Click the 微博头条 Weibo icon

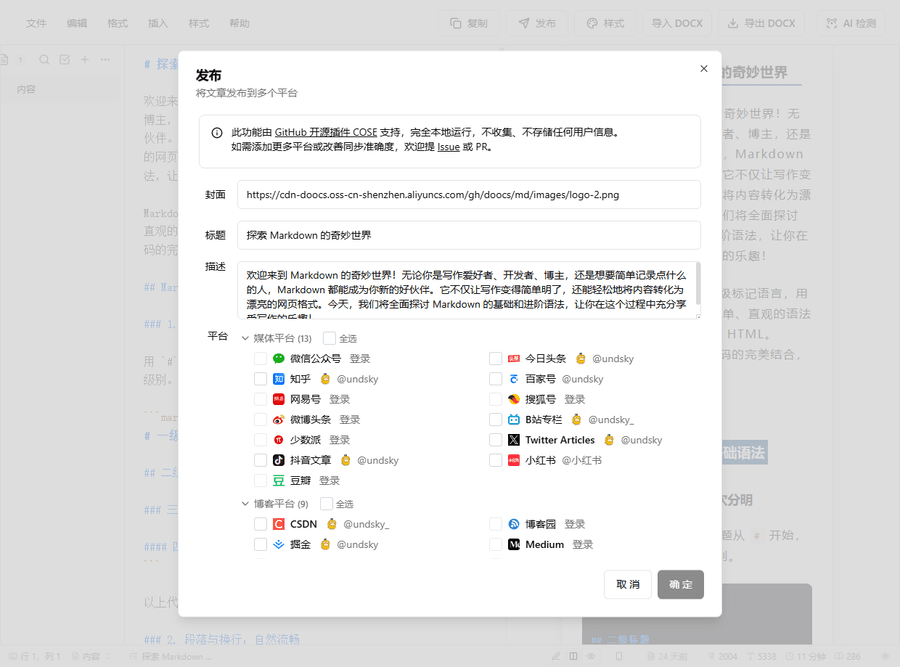point(278,420)
